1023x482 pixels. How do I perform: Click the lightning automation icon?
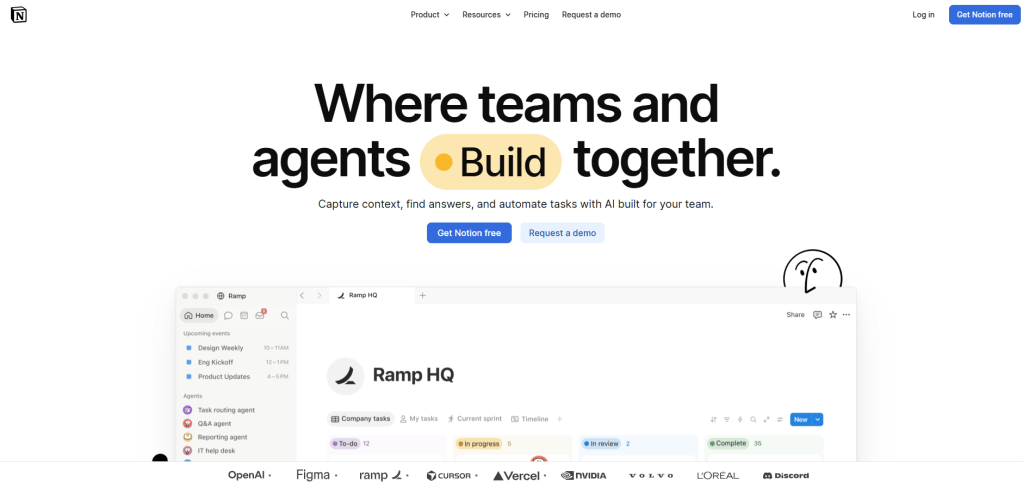click(x=740, y=419)
